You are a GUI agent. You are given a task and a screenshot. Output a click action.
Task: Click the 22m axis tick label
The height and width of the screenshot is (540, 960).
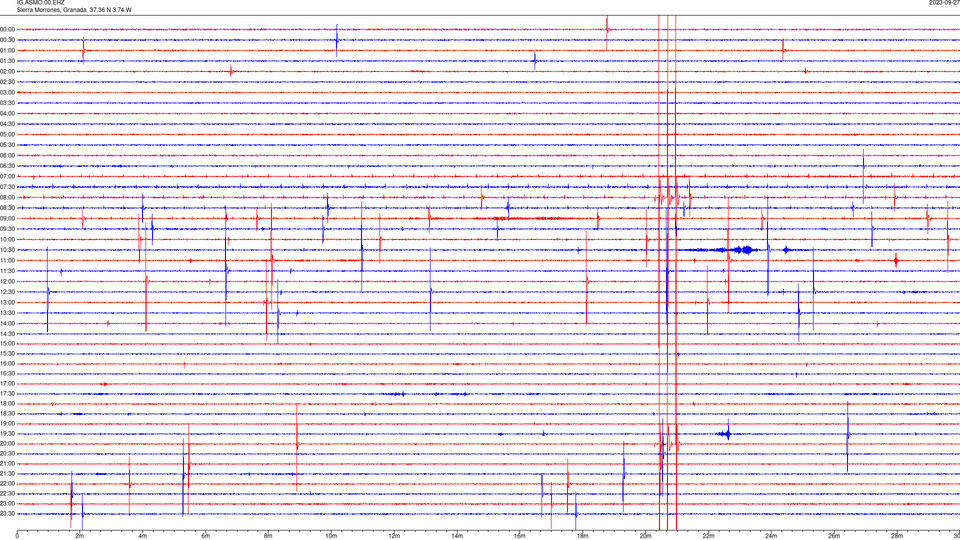coord(708,536)
